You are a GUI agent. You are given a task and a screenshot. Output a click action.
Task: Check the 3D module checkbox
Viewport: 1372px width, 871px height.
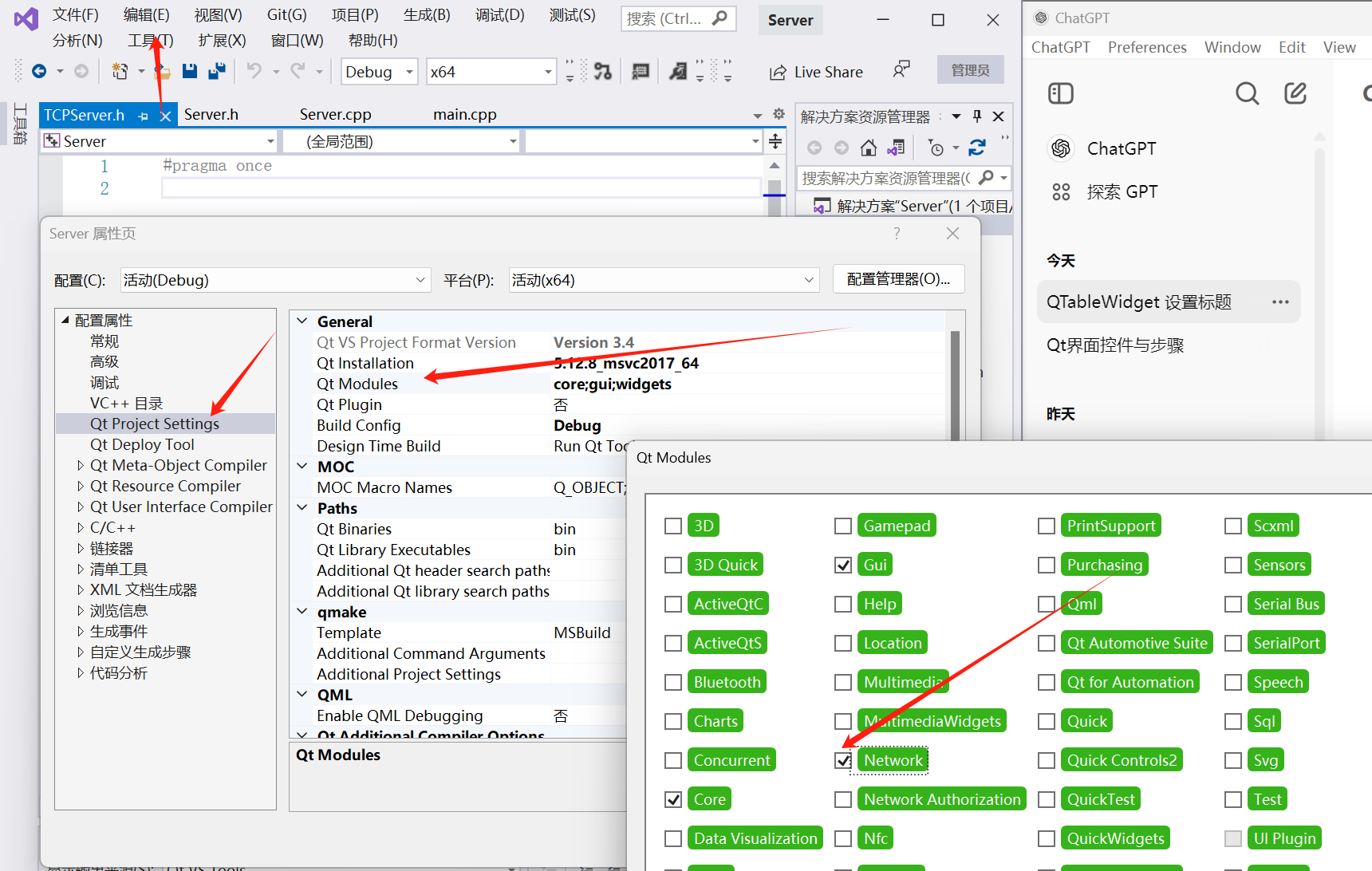coord(673,526)
